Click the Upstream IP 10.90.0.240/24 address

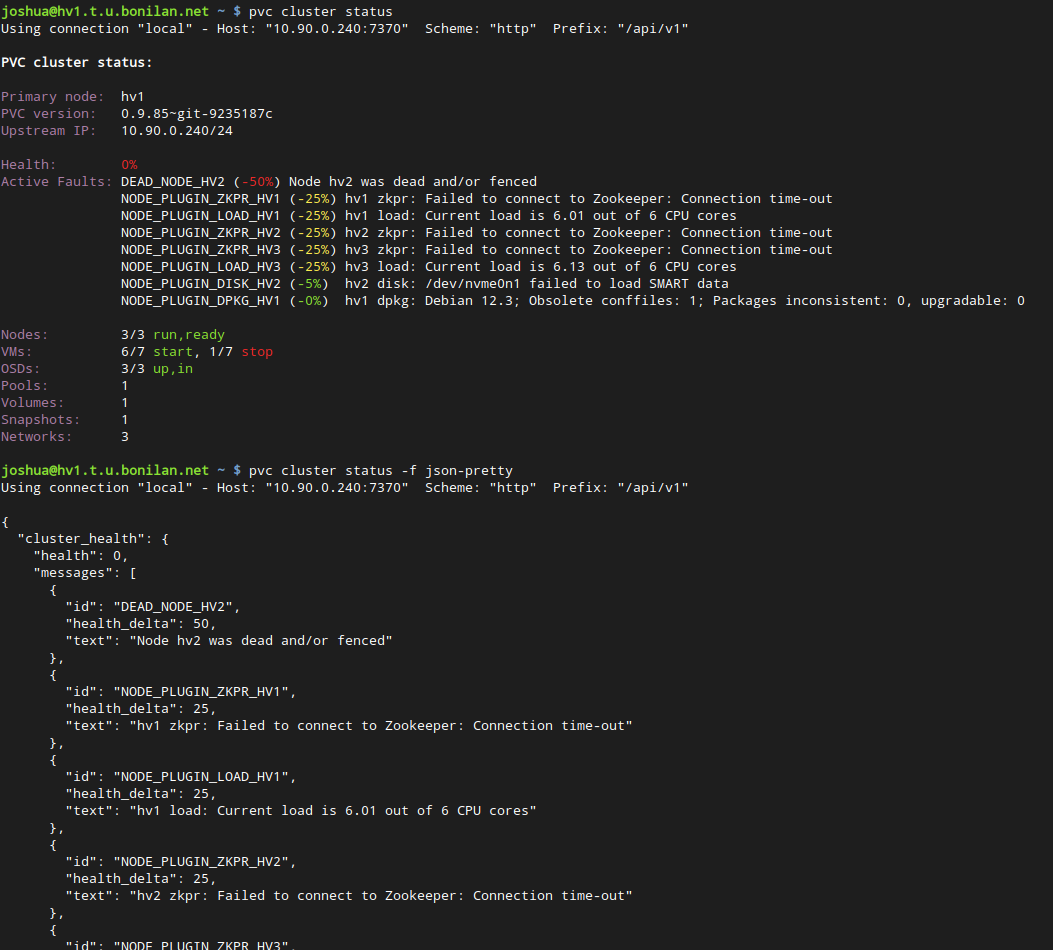tap(175, 130)
